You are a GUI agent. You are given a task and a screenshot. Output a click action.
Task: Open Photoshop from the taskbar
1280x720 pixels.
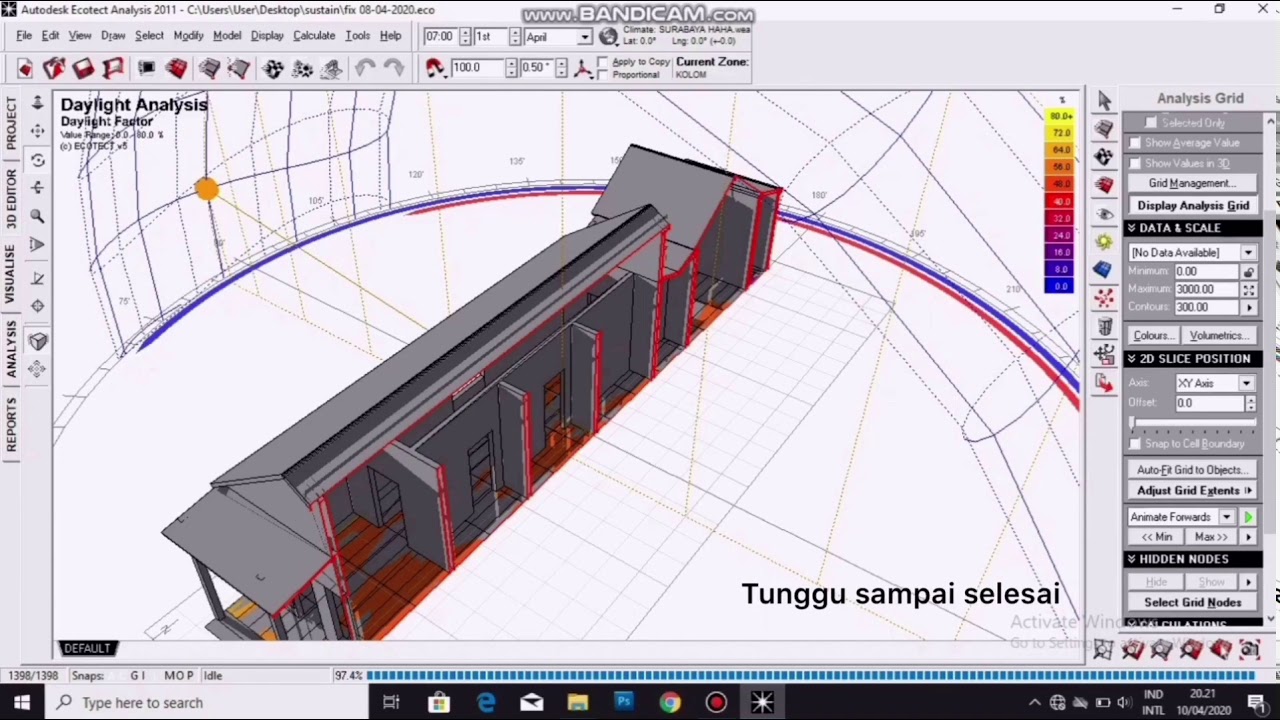pos(624,702)
